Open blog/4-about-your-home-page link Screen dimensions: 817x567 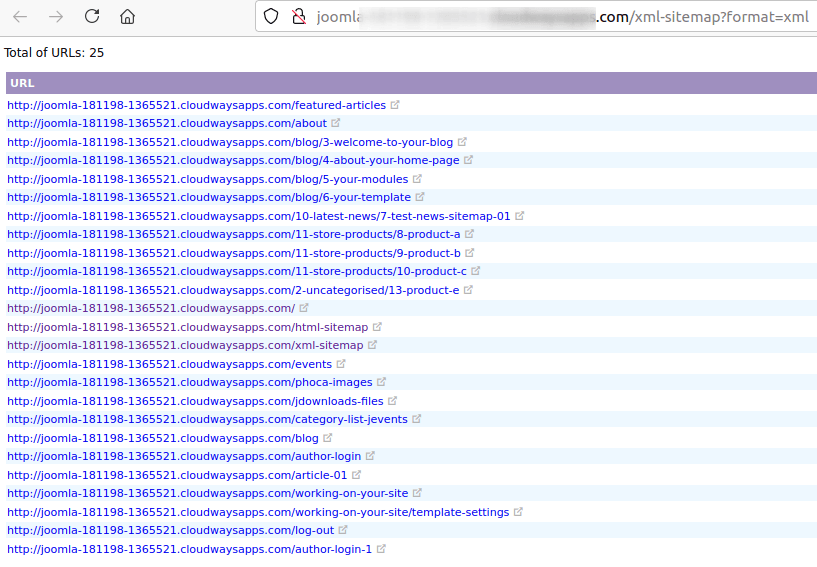click(233, 161)
